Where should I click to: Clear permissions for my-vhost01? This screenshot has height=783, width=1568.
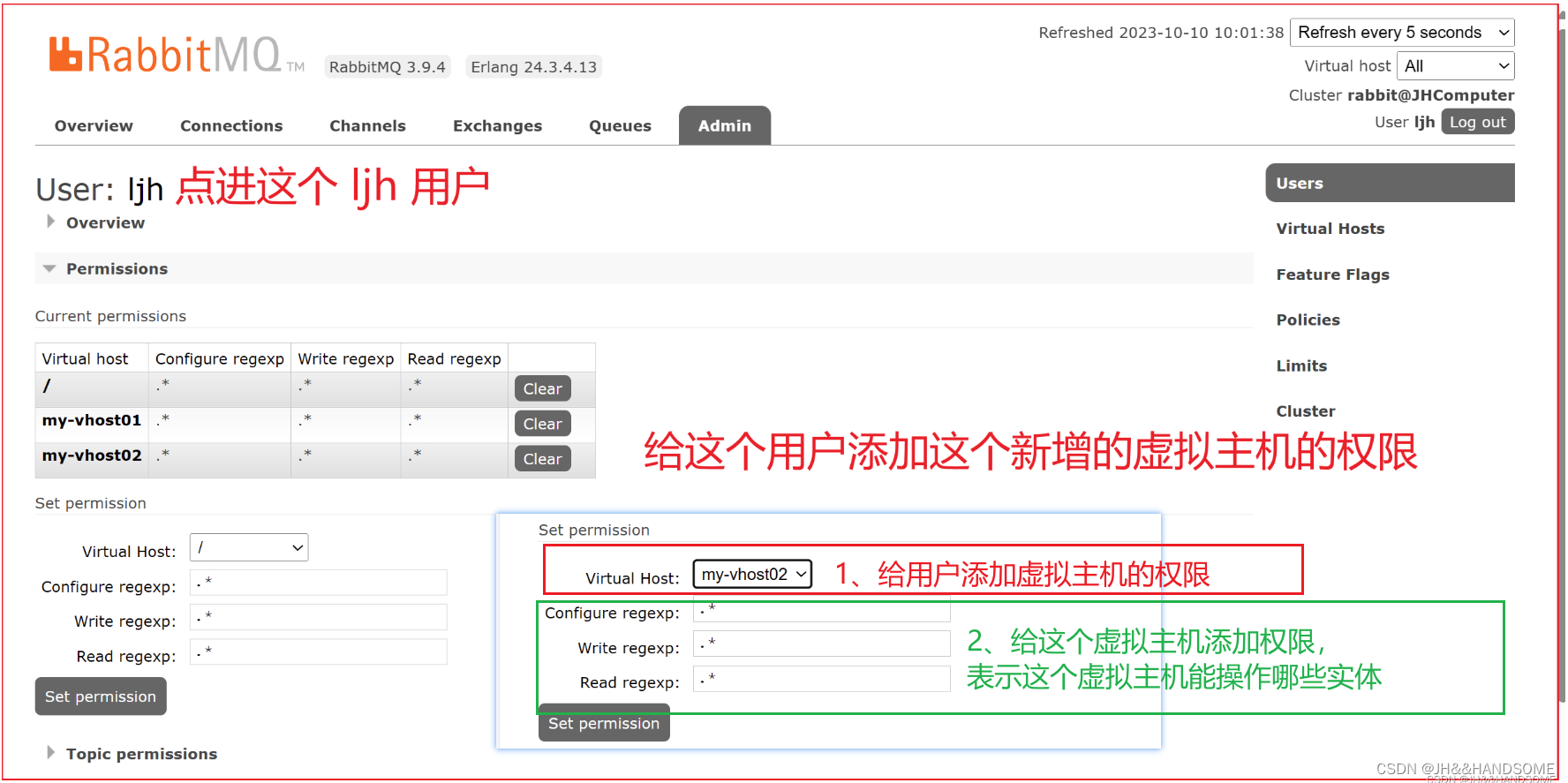pyautogui.click(x=542, y=424)
